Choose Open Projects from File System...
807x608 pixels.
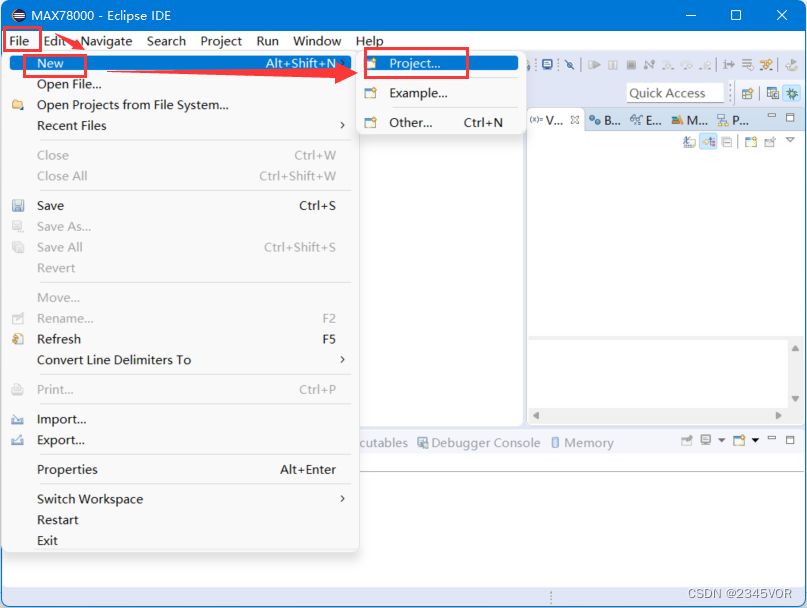180,105
